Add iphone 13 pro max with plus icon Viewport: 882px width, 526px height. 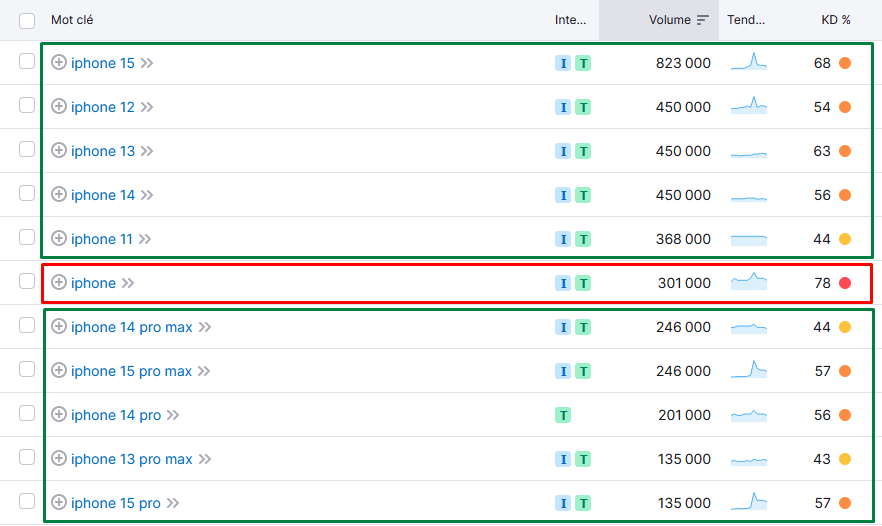59,458
